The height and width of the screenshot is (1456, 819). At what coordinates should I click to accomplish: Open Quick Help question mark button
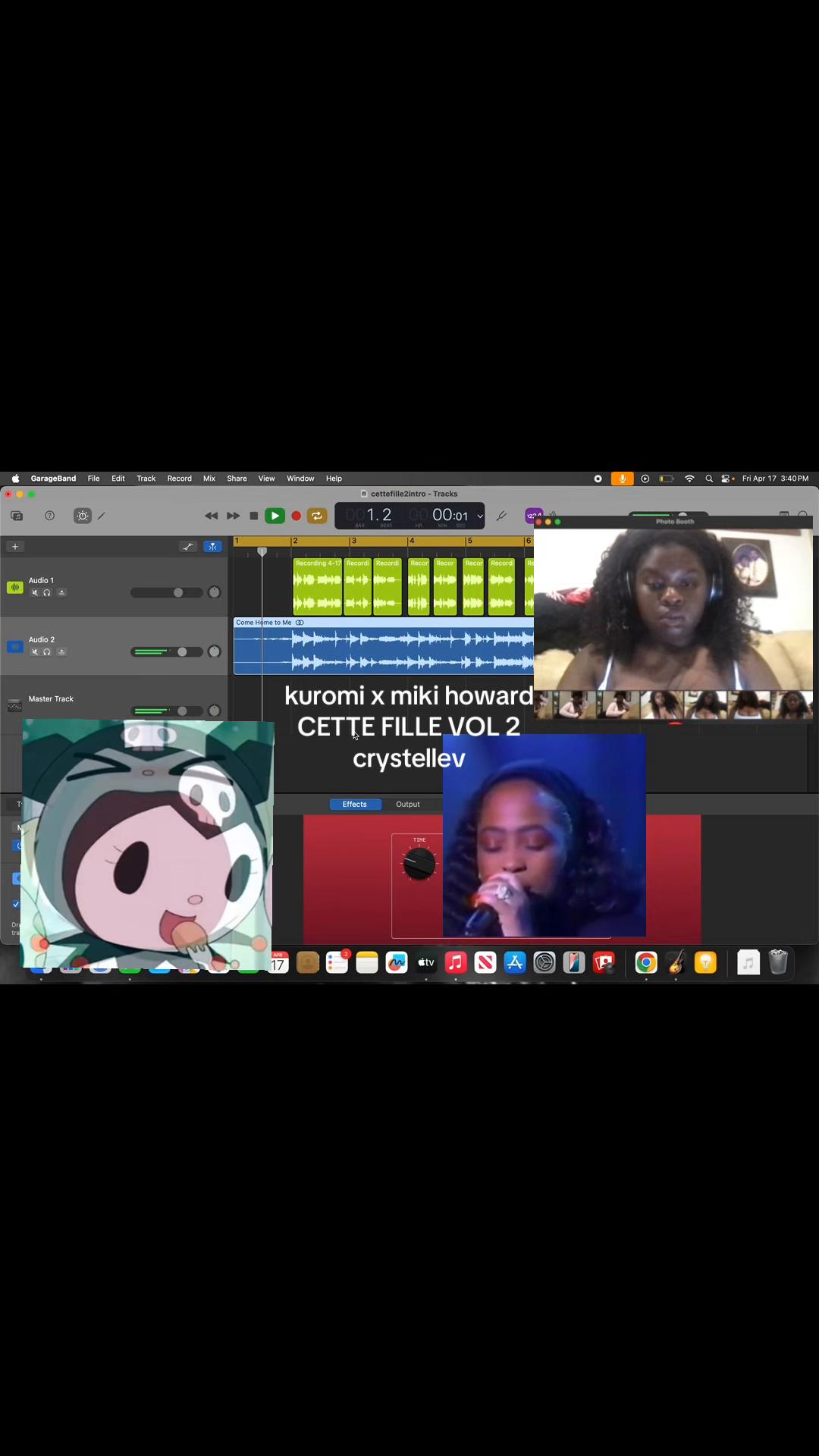(50, 516)
